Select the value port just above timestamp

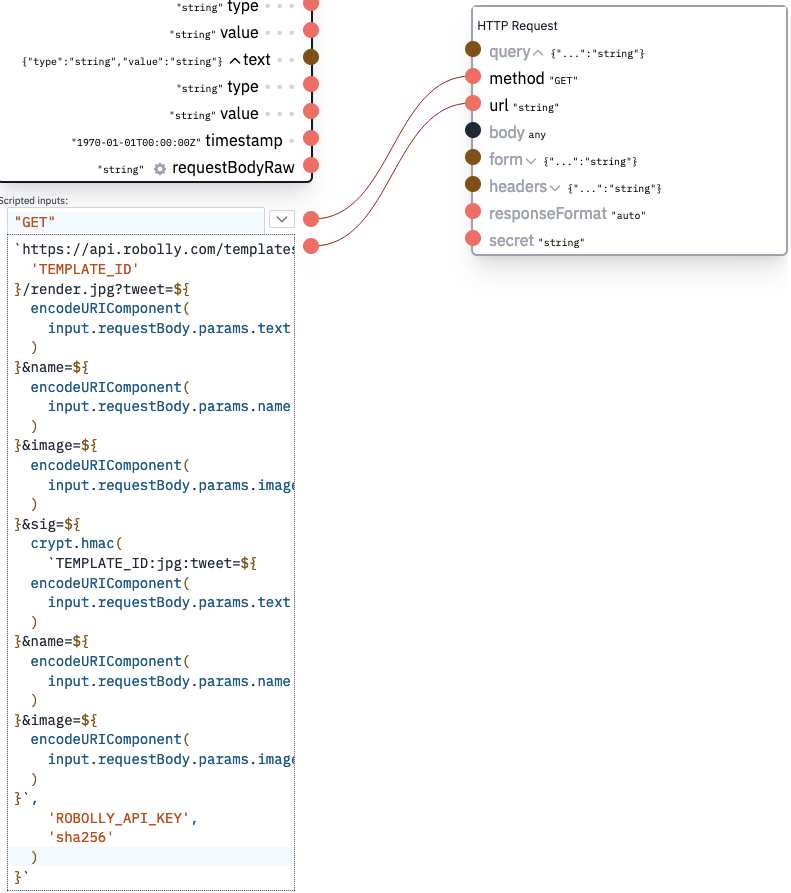pos(311,111)
